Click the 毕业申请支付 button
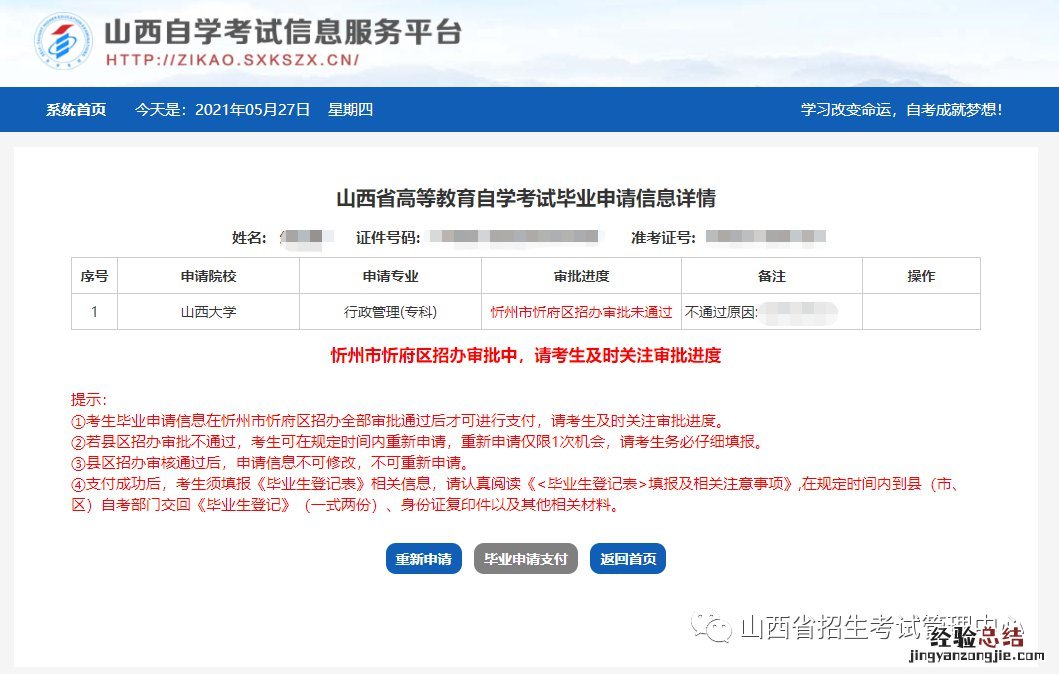 click(525, 559)
